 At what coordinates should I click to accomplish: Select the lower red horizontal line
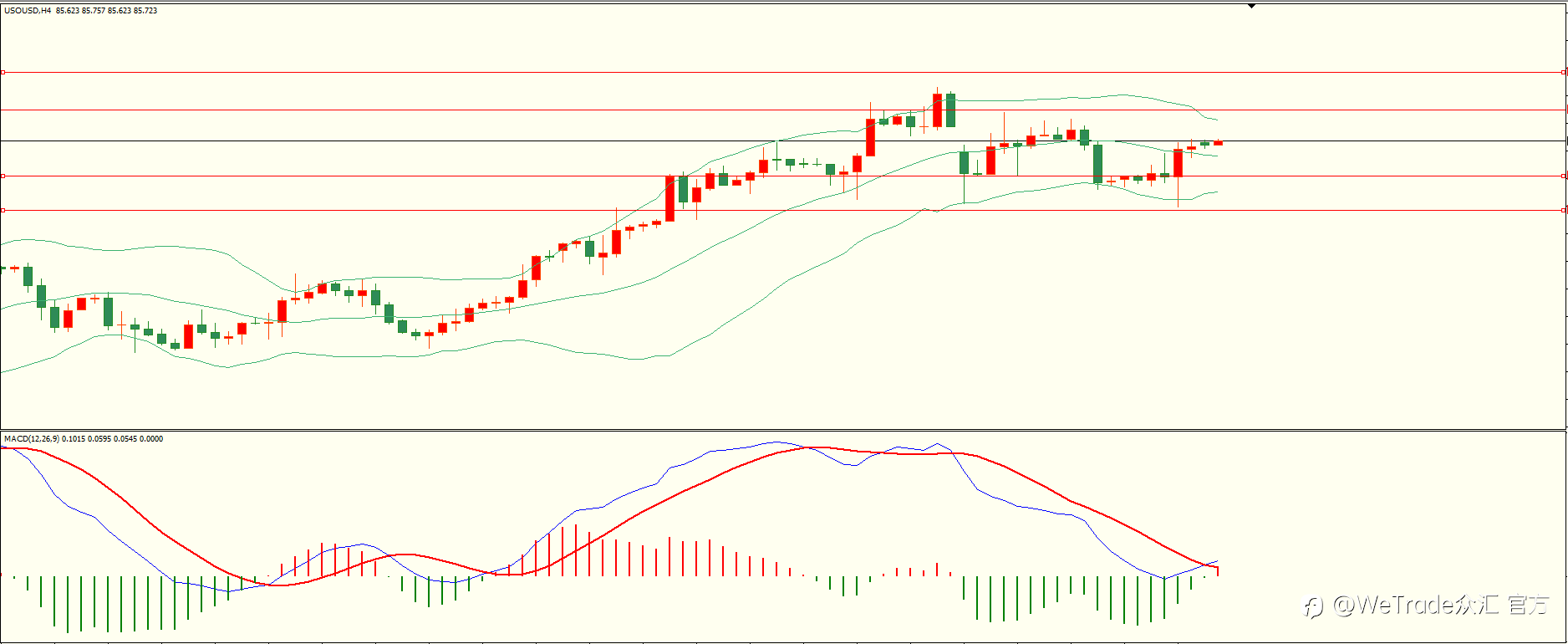pos(783,176)
